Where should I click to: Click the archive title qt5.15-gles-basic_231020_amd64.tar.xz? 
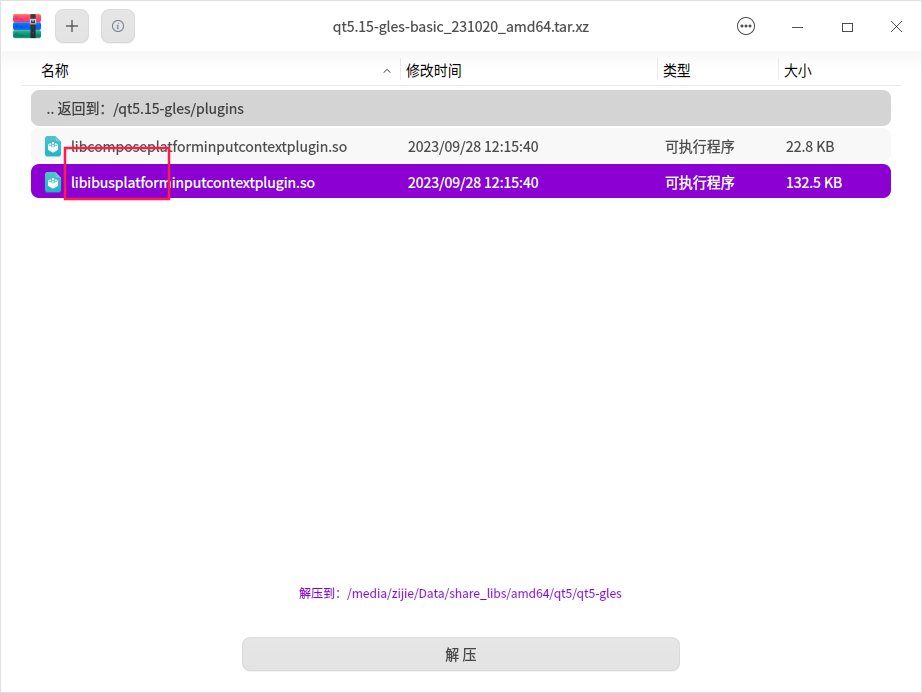pyautogui.click(x=460, y=27)
